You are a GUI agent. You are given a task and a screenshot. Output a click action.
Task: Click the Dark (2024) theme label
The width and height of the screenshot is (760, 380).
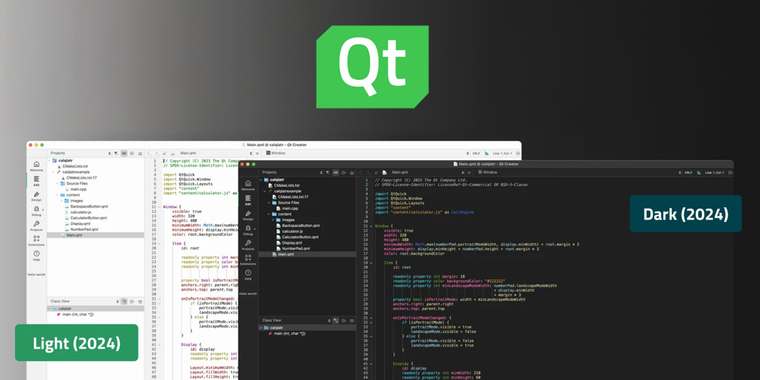(x=685, y=214)
